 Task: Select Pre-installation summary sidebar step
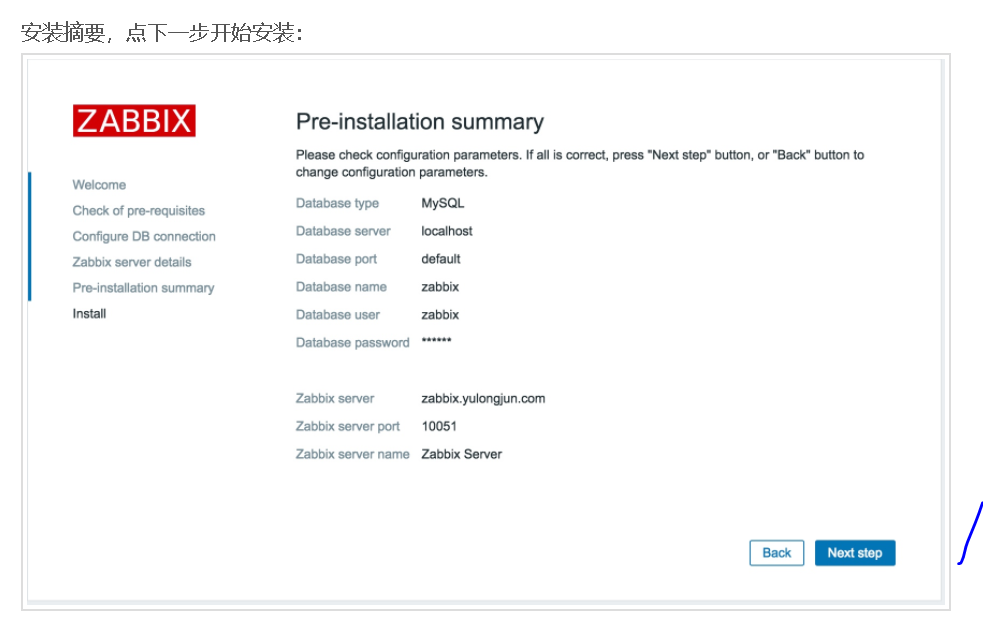tap(144, 288)
